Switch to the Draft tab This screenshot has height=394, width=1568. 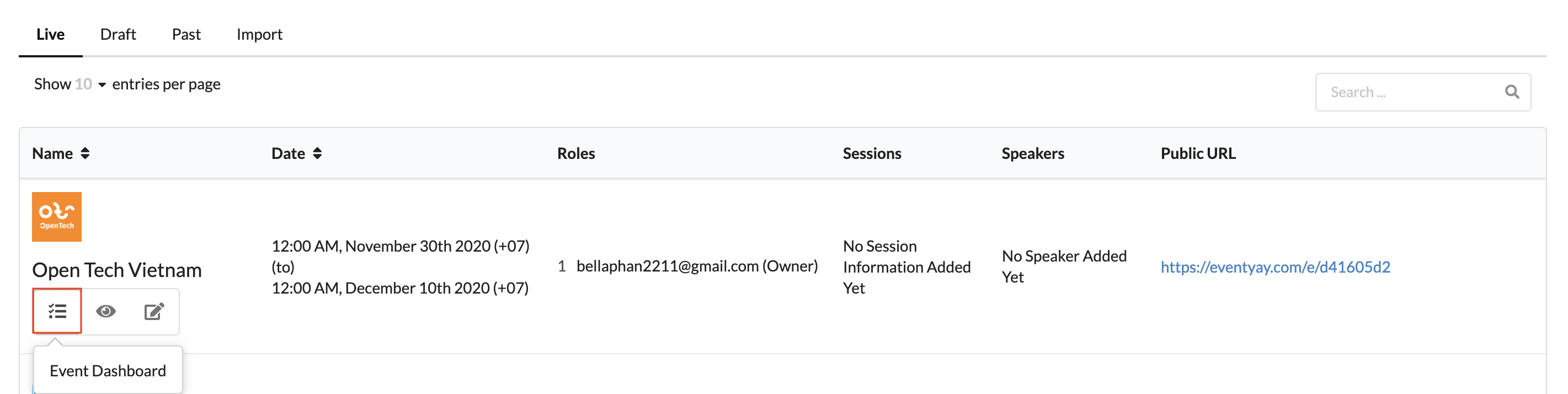click(118, 34)
